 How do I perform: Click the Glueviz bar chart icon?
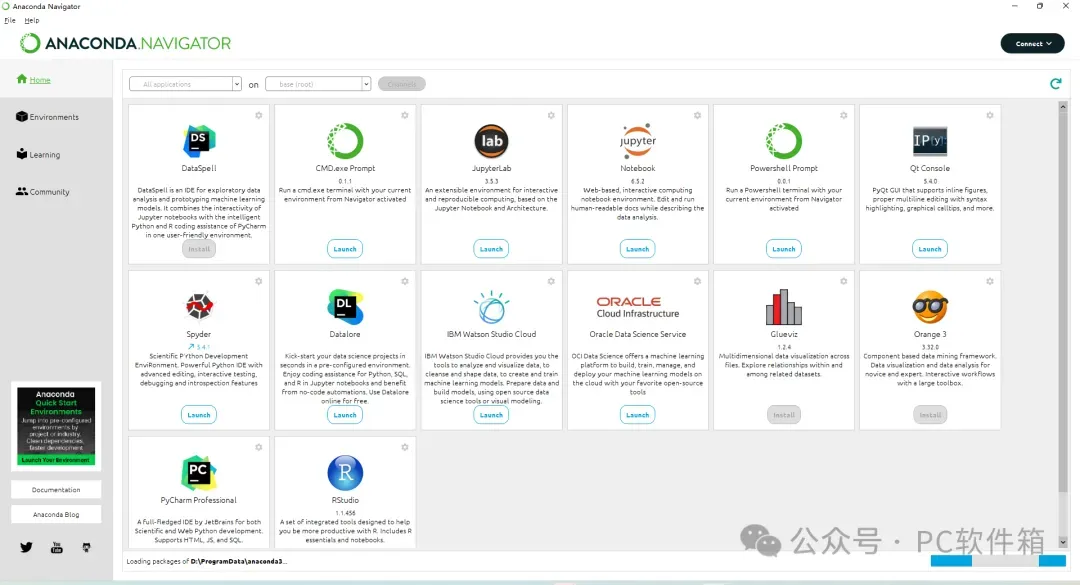(x=784, y=307)
